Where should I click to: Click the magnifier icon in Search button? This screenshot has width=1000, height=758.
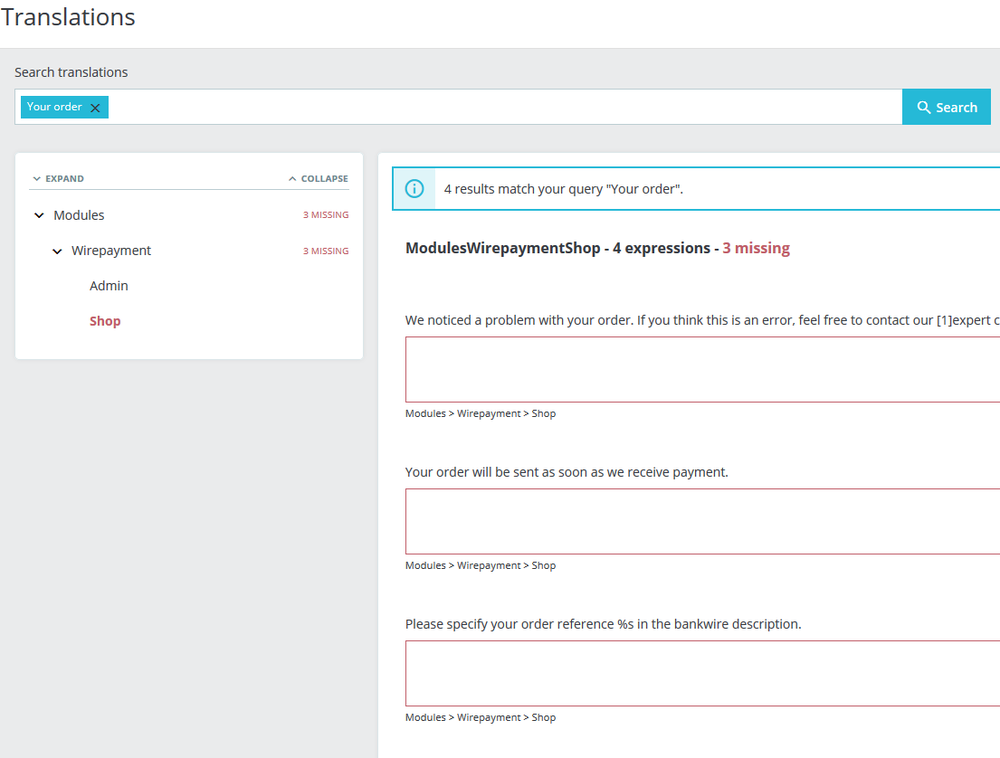(x=923, y=107)
